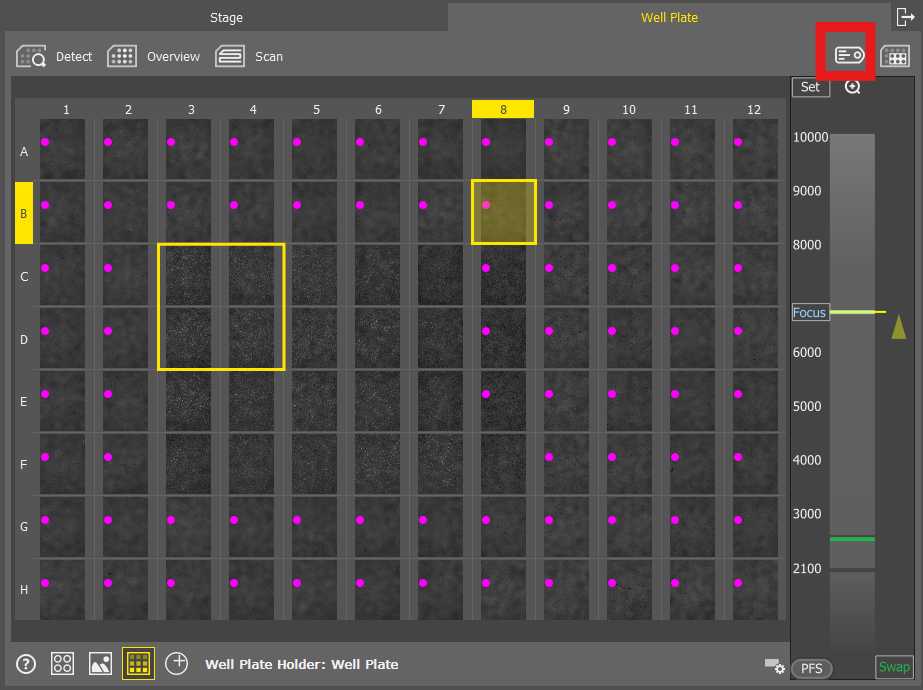Click the four-circles view icon
Image resolution: width=923 pixels, height=690 pixels.
(x=62, y=663)
